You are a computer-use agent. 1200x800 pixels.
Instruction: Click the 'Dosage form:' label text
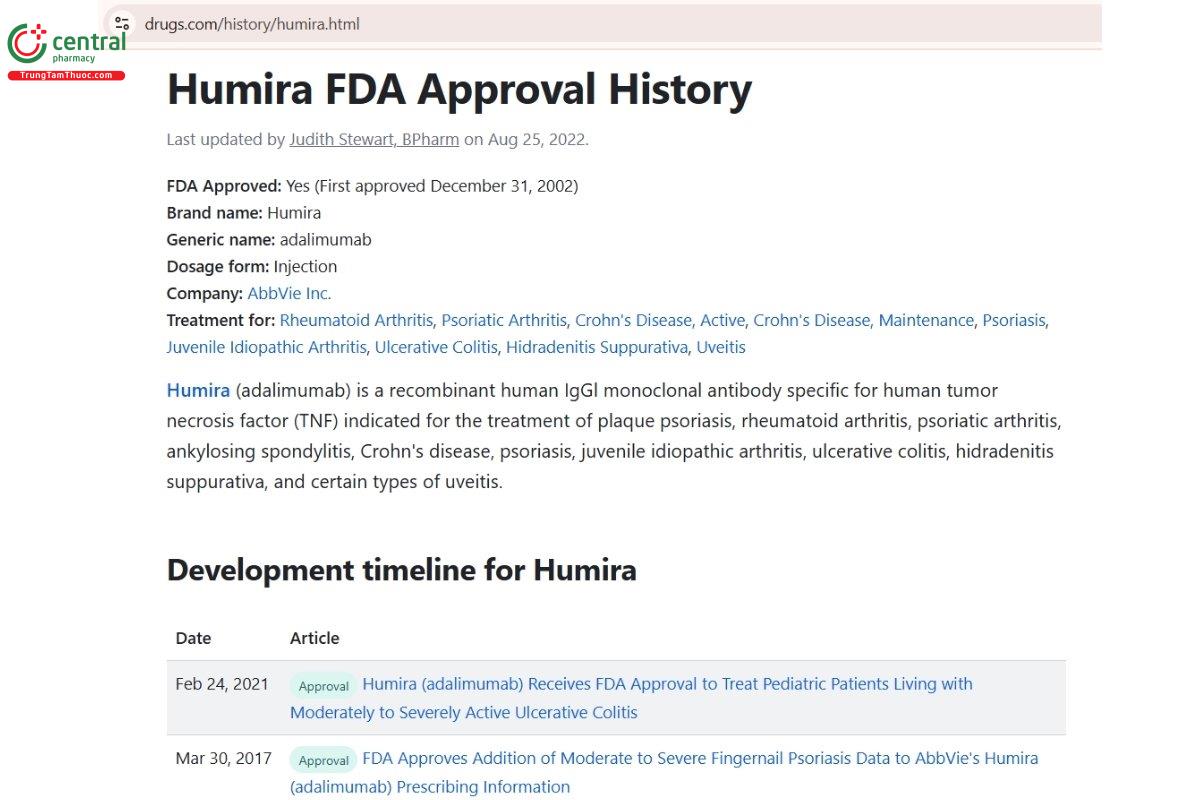coord(218,267)
